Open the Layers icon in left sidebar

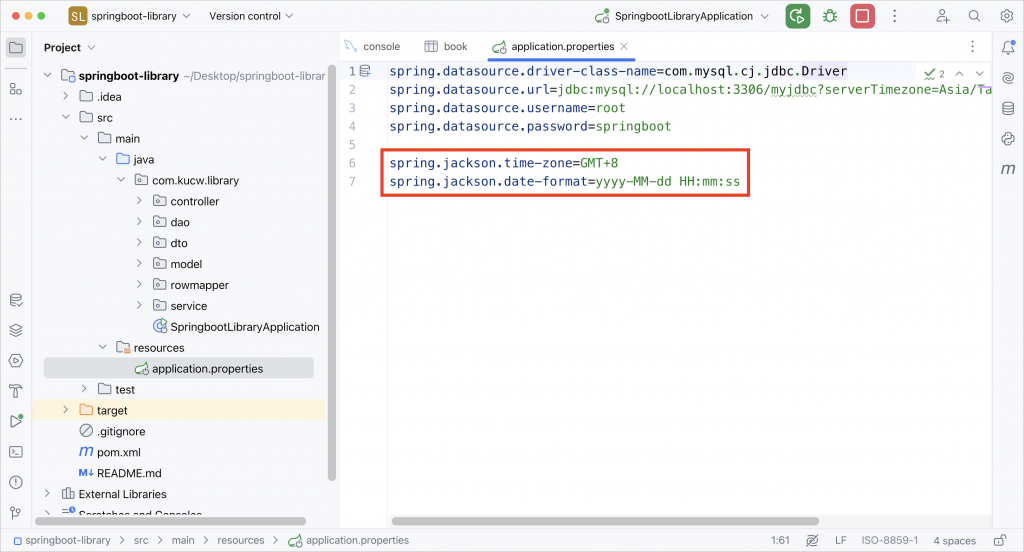pos(16,331)
